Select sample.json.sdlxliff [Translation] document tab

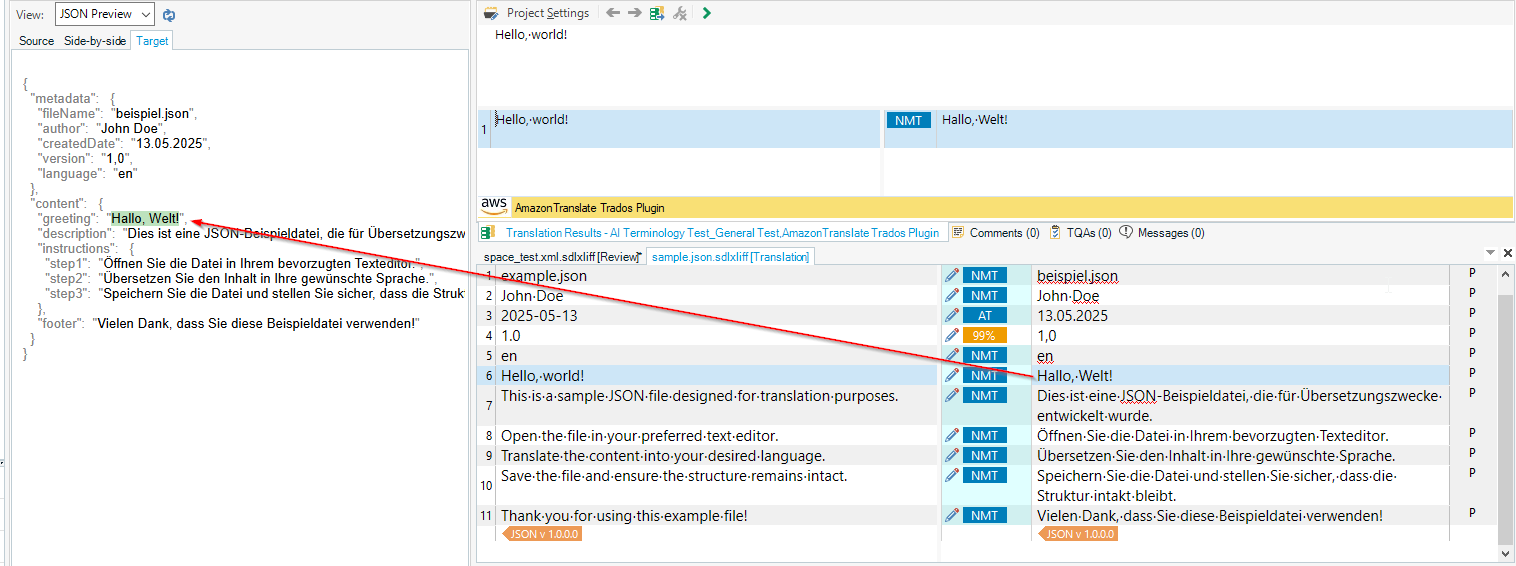click(730, 256)
